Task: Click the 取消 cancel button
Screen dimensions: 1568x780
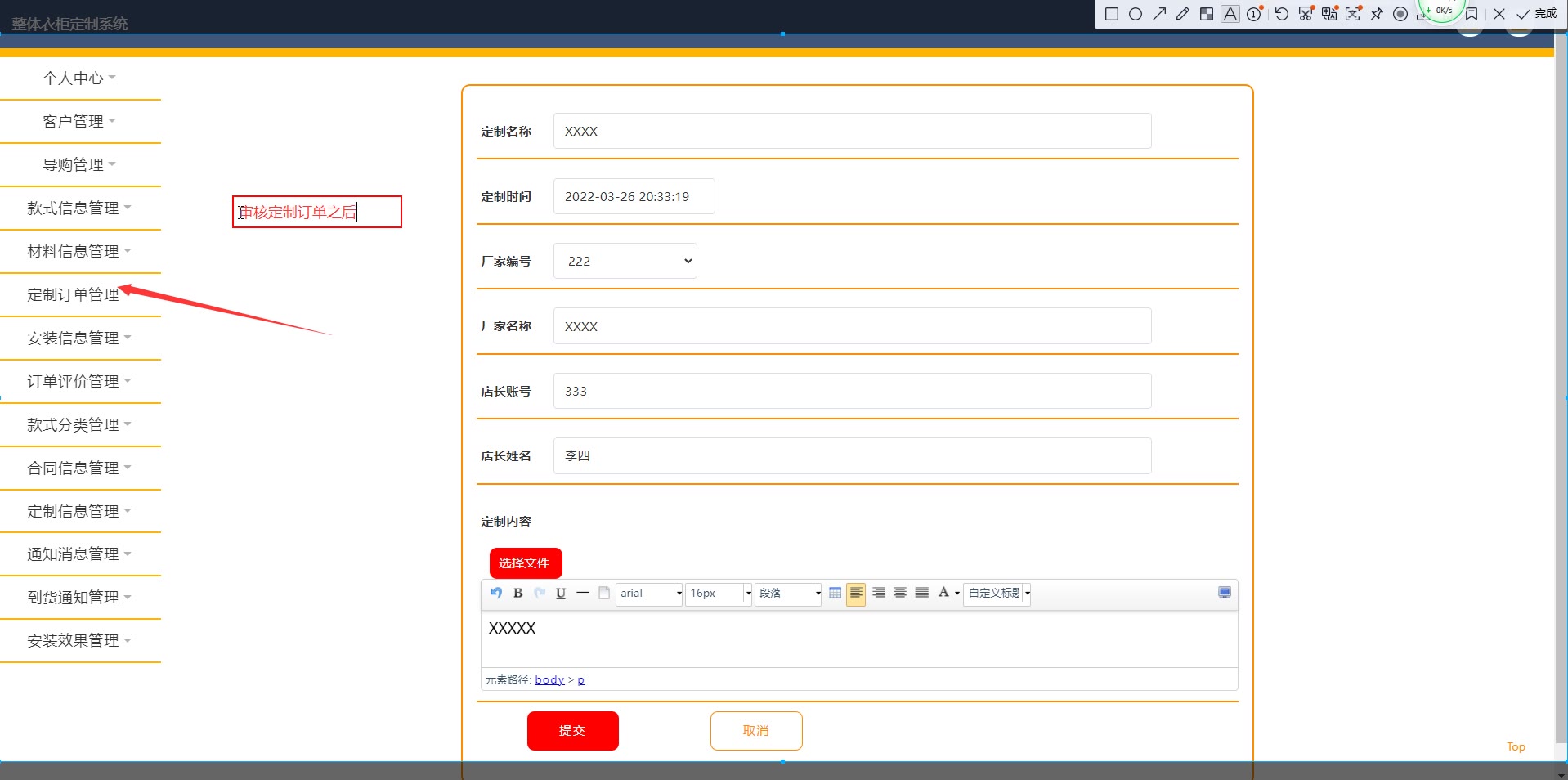Action: point(756,731)
